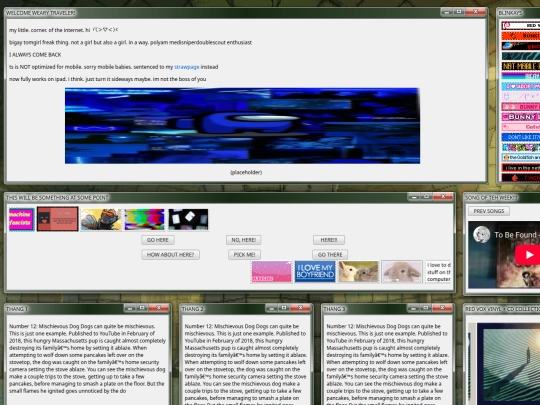Screen dimensions: 540x405
Task: Click the BLINKAYS window title
Action: (x=511, y=13)
